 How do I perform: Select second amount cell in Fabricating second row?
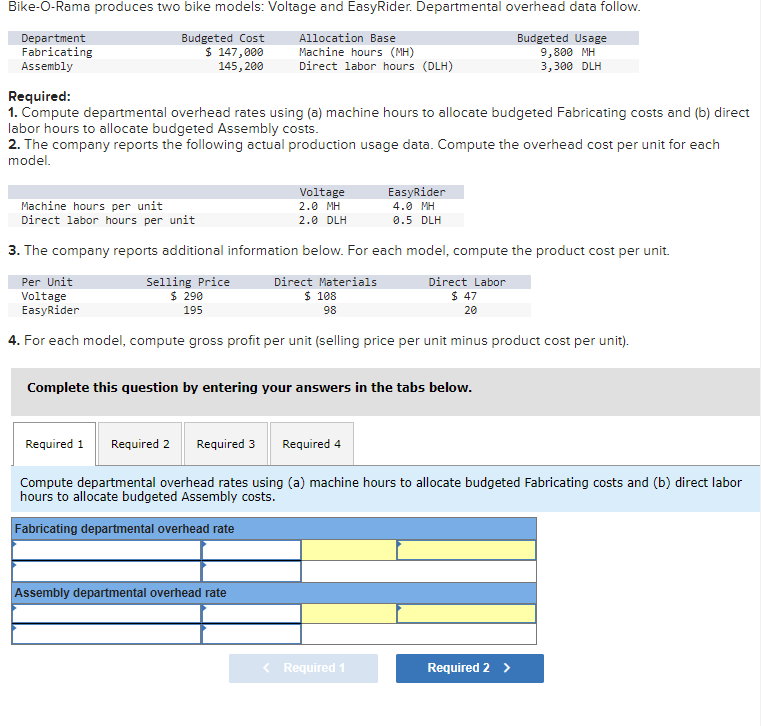click(x=251, y=571)
